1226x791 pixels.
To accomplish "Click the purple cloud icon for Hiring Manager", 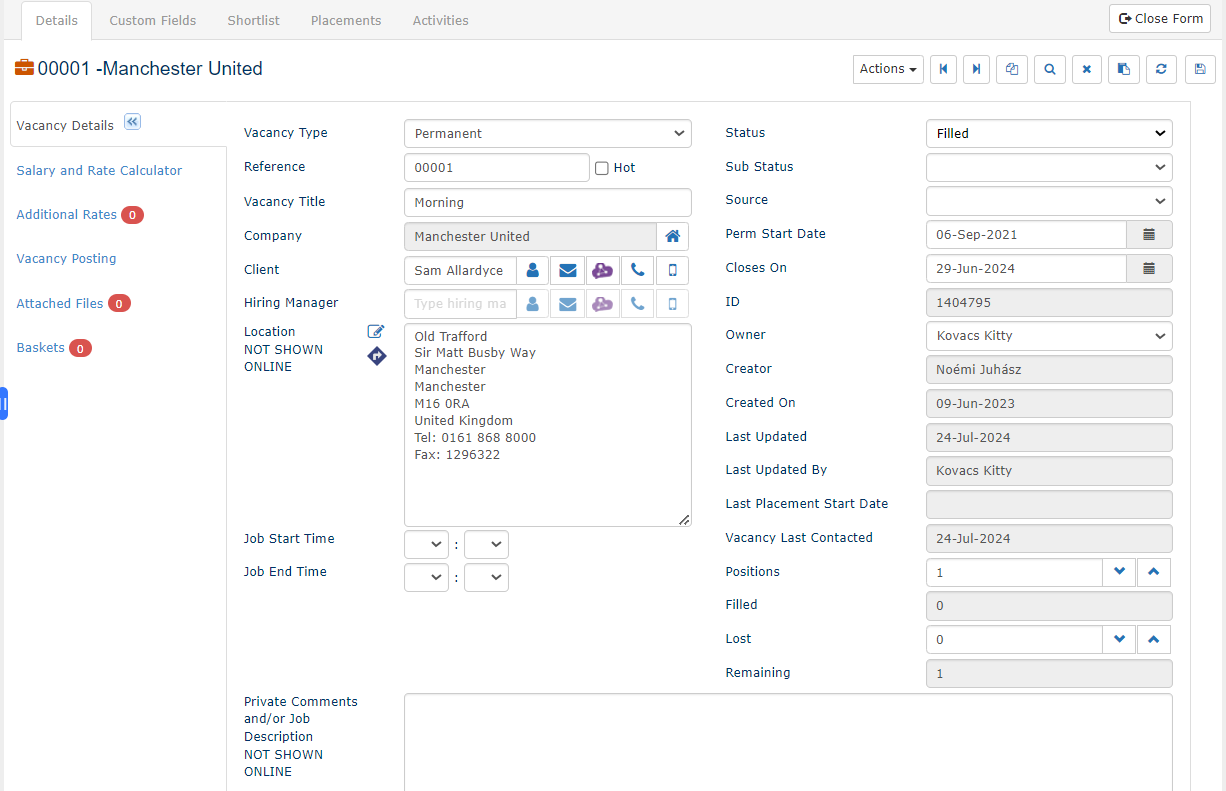I will coord(602,304).
